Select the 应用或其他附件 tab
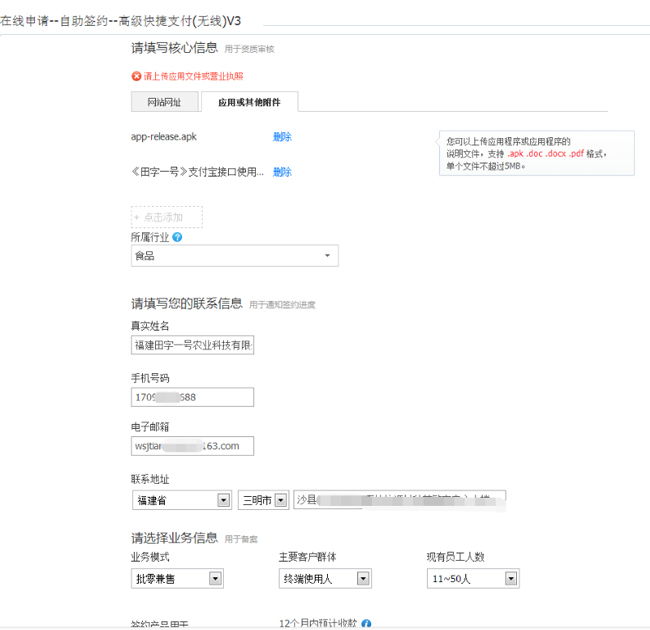The width and height of the screenshot is (650, 630). pos(249,101)
